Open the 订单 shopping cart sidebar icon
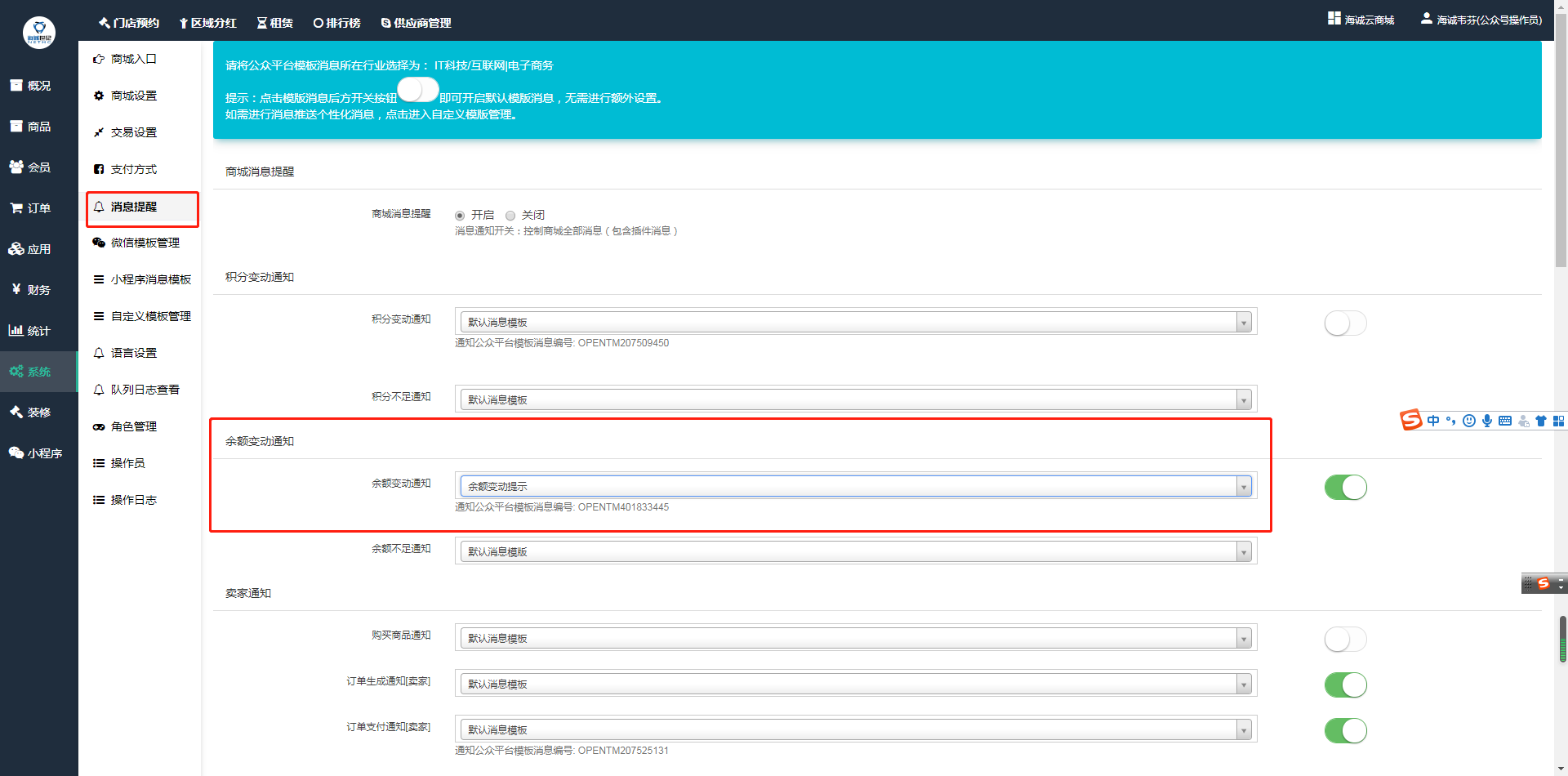Viewport: 1568px width, 776px height. (16, 208)
